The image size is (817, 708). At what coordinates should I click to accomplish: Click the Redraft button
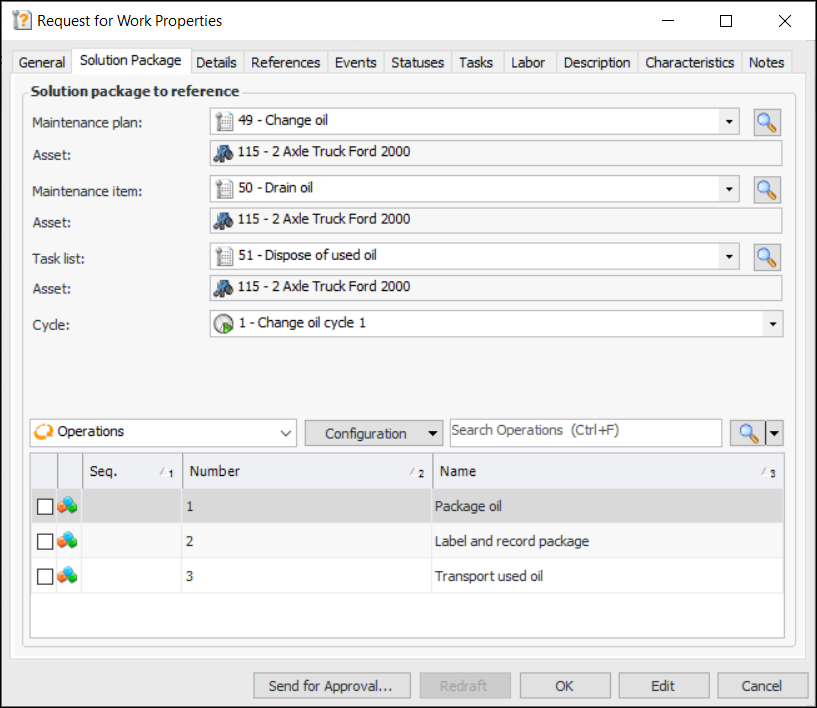[x=464, y=686]
